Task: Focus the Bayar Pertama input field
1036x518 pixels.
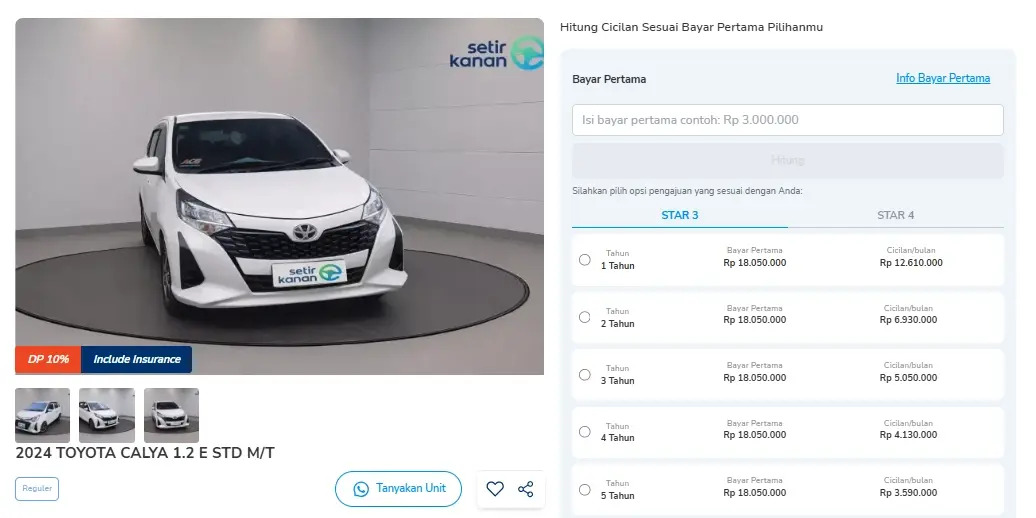Action: (x=788, y=120)
